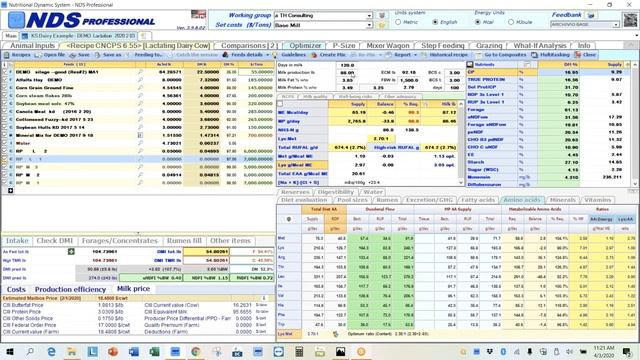Toggle checkbox above ME Mcal/day row
This screenshot has height=360, width=640.
[280, 104]
